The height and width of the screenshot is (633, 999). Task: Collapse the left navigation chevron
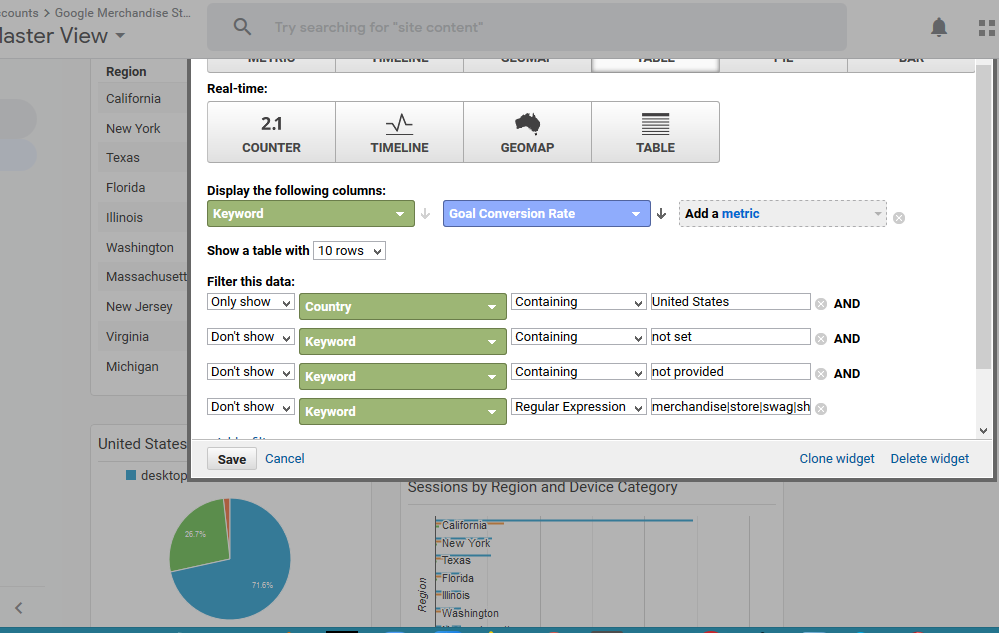coord(18,608)
